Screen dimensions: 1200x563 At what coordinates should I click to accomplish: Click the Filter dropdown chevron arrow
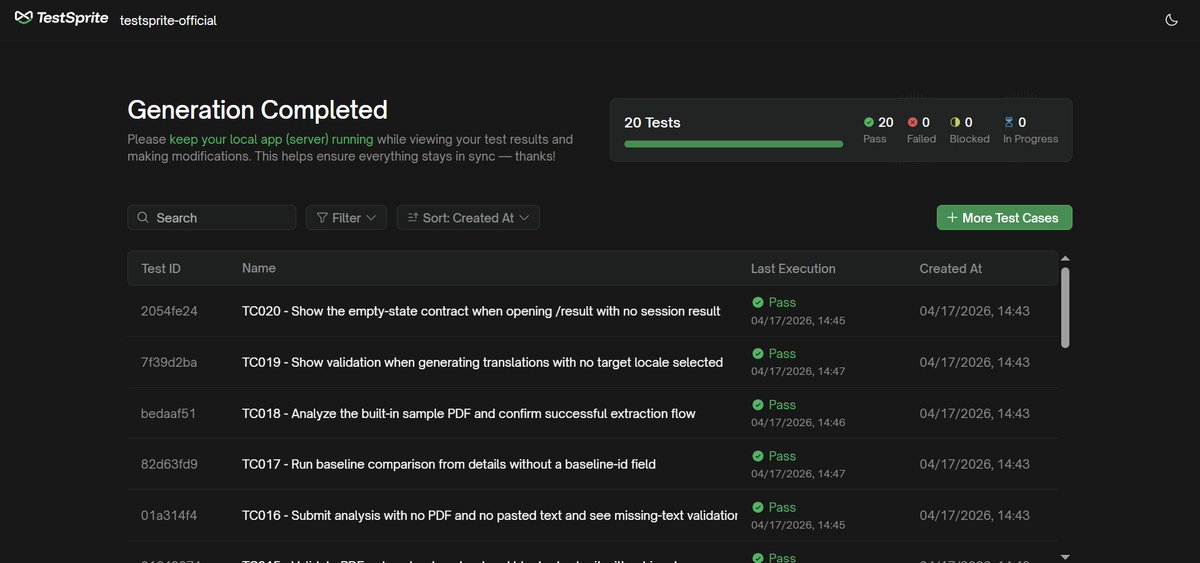[371, 217]
